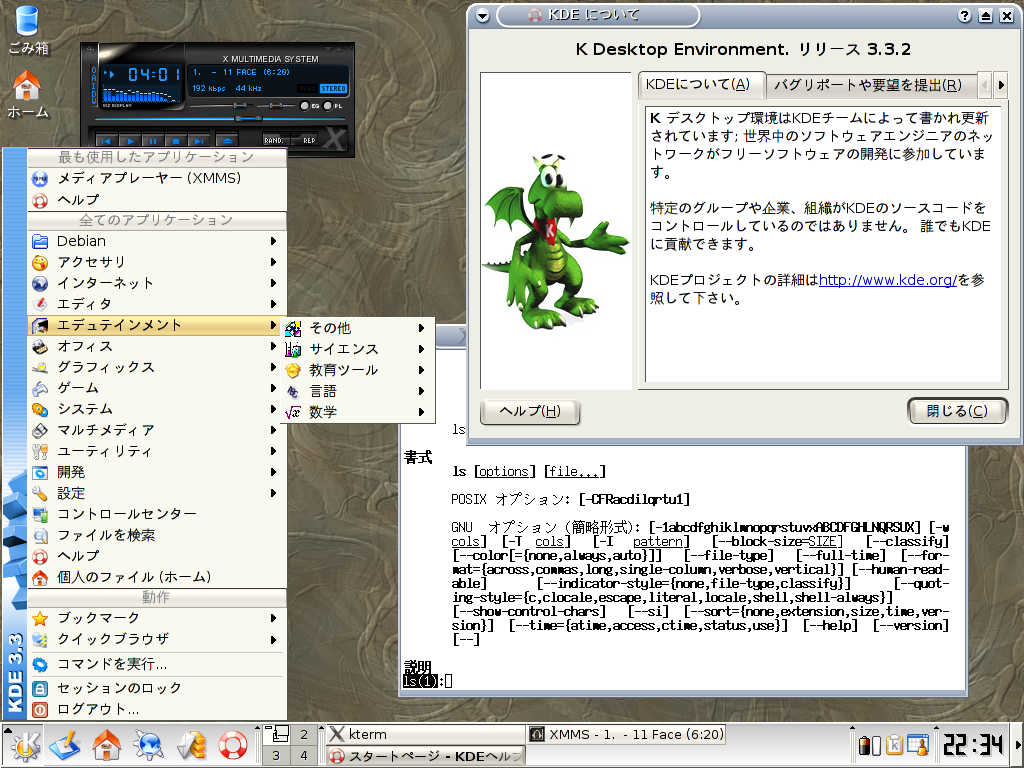Choose セッションのロック in the K menu
The height and width of the screenshot is (768, 1024).
pos(156,688)
